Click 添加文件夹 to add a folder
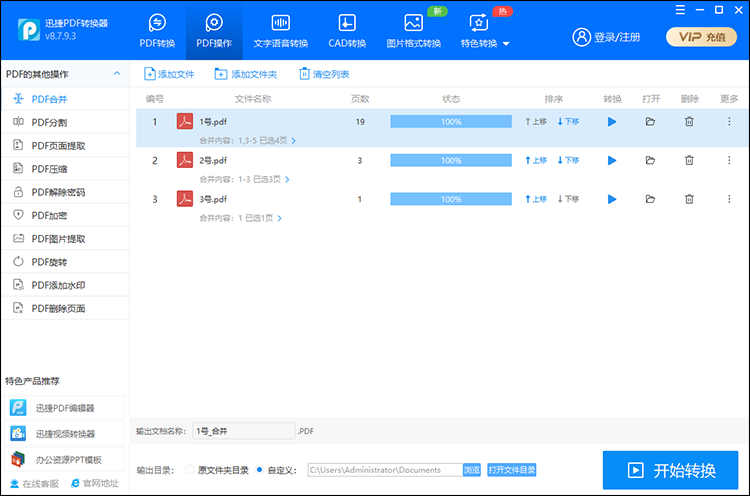This screenshot has height=496, width=750. coord(245,74)
